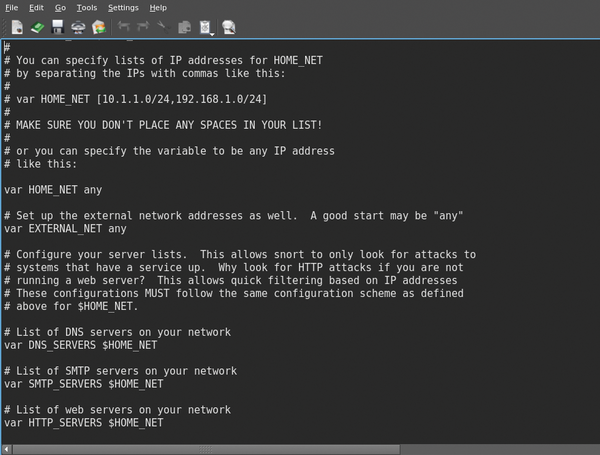Image resolution: width=600 pixels, height=455 pixels.
Task: Click the '# like this:' comment line
Action: click(41, 164)
